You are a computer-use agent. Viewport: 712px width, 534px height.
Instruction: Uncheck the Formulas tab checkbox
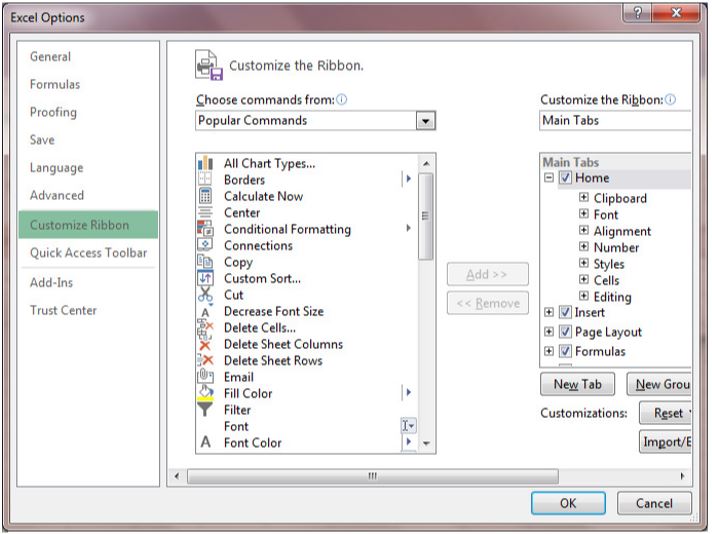565,351
